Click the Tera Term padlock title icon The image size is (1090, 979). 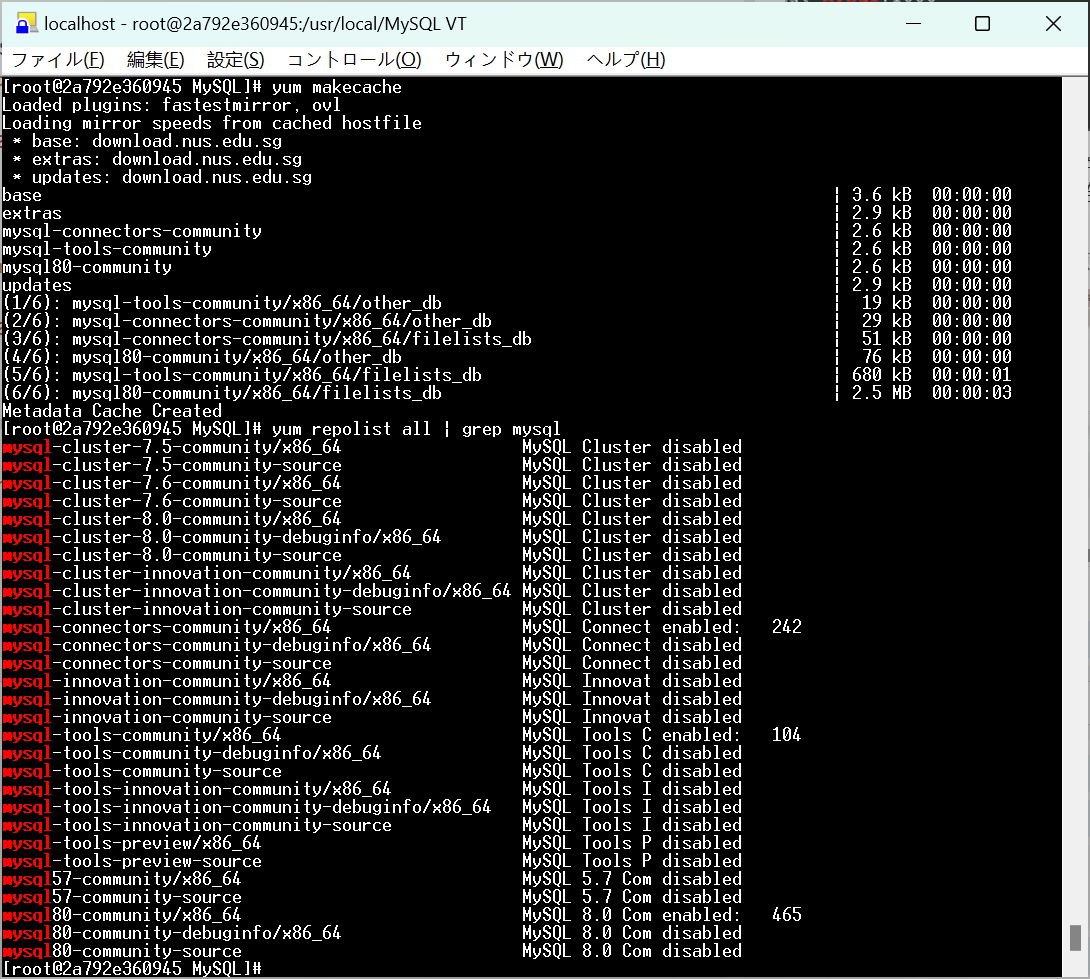point(26,24)
